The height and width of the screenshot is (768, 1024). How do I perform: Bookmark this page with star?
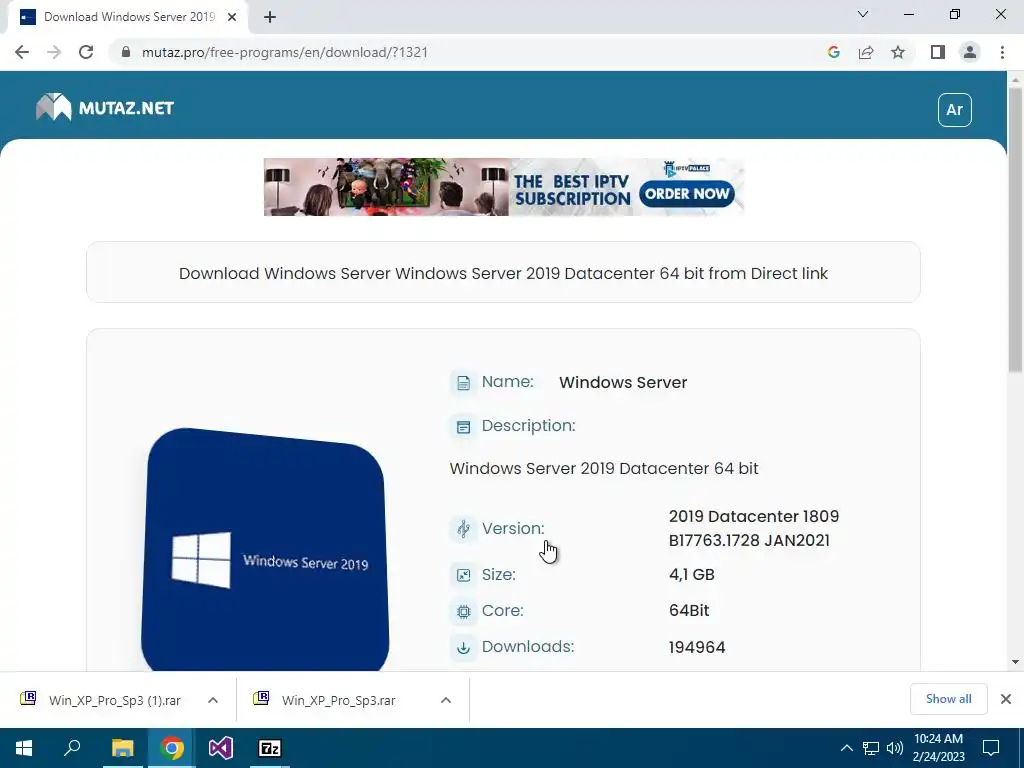point(898,52)
